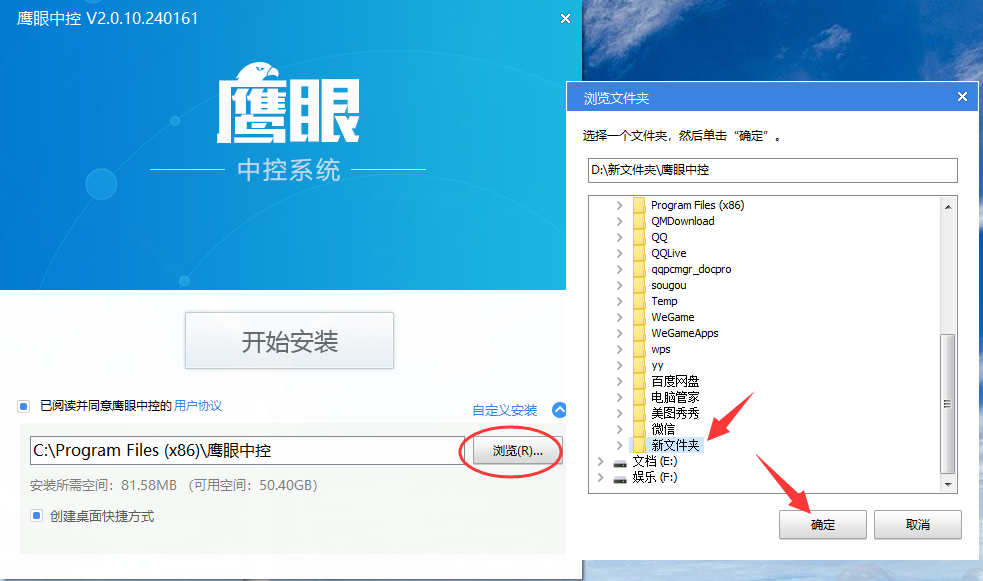Click the WeGameApps tree item label
Viewport: 983px width, 581px height.
[685, 333]
